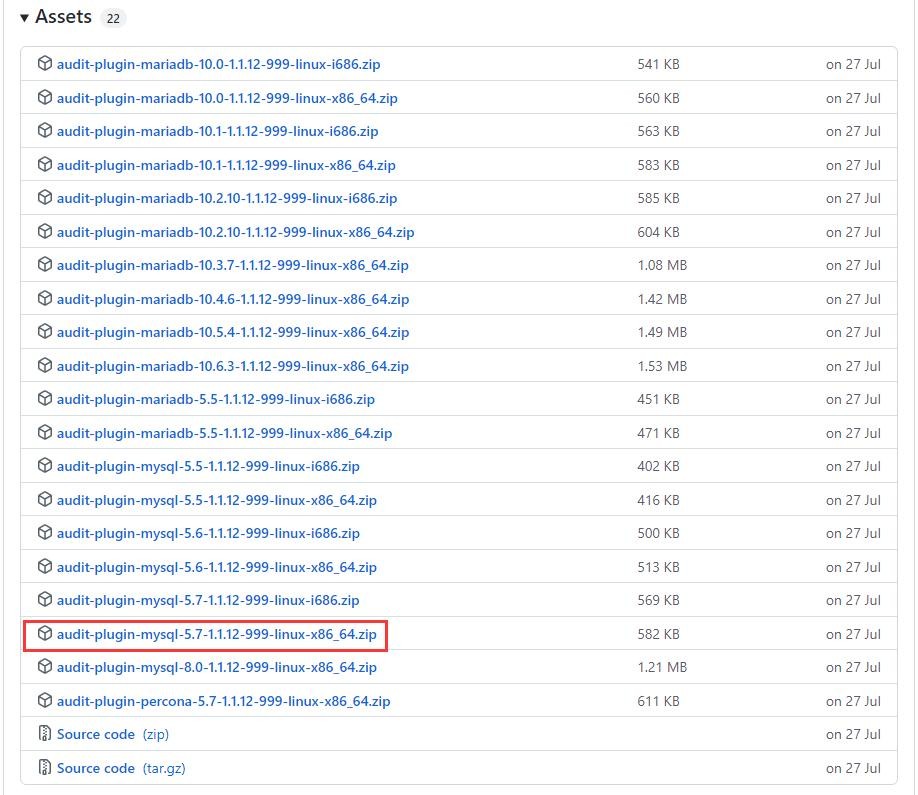The image size is (918, 795).
Task: Download Source code (zip) archive
Action: [x=112, y=735]
